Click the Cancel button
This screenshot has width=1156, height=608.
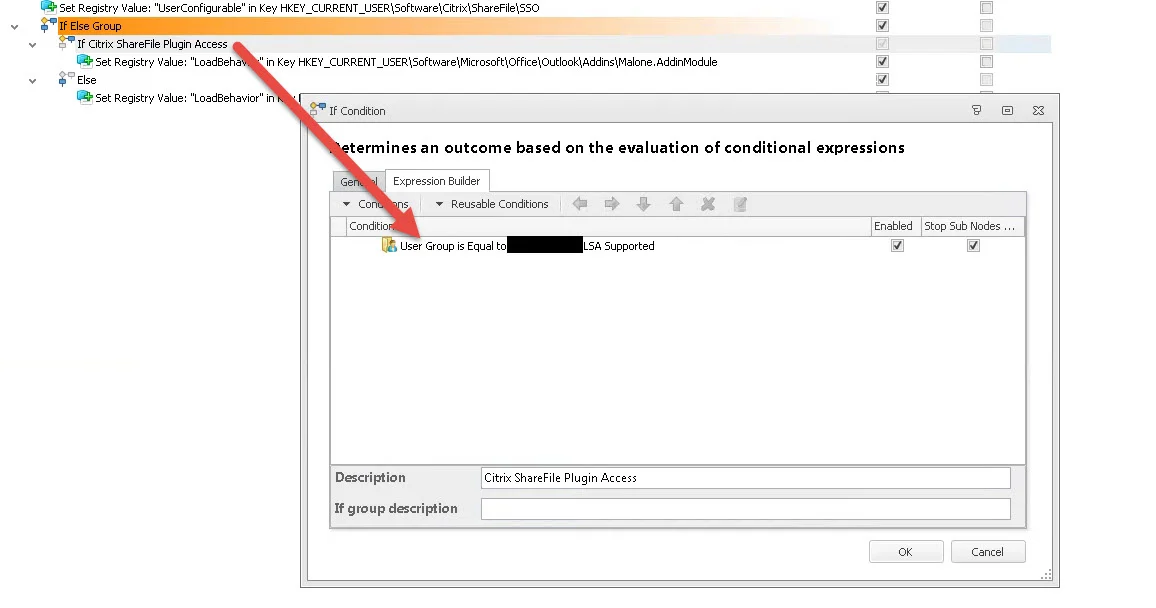(x=987, y=552)
